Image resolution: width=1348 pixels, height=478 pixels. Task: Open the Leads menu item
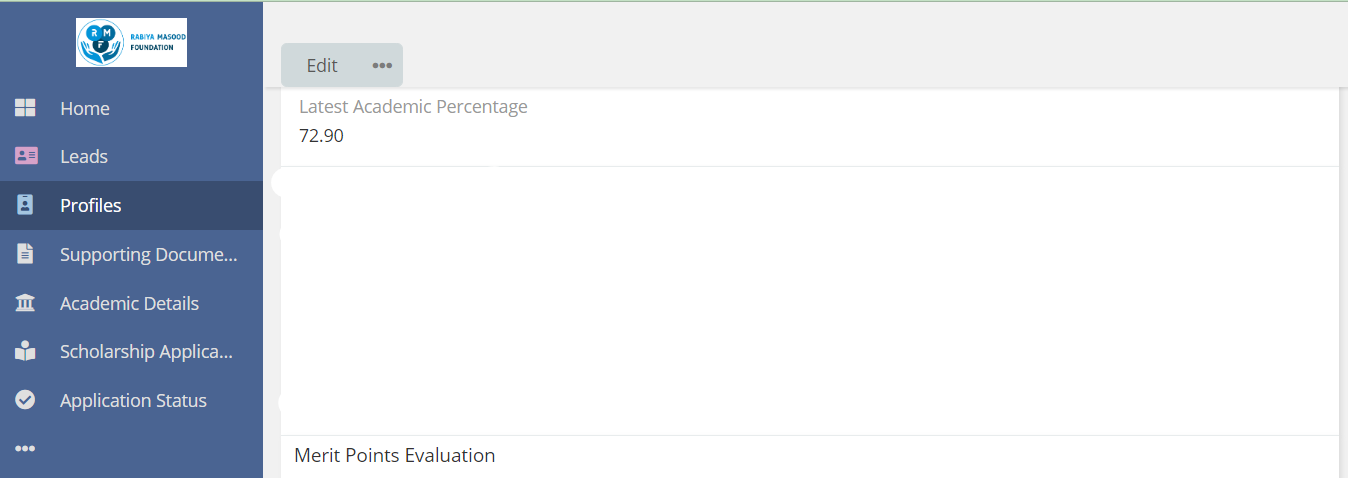[84, 156]
